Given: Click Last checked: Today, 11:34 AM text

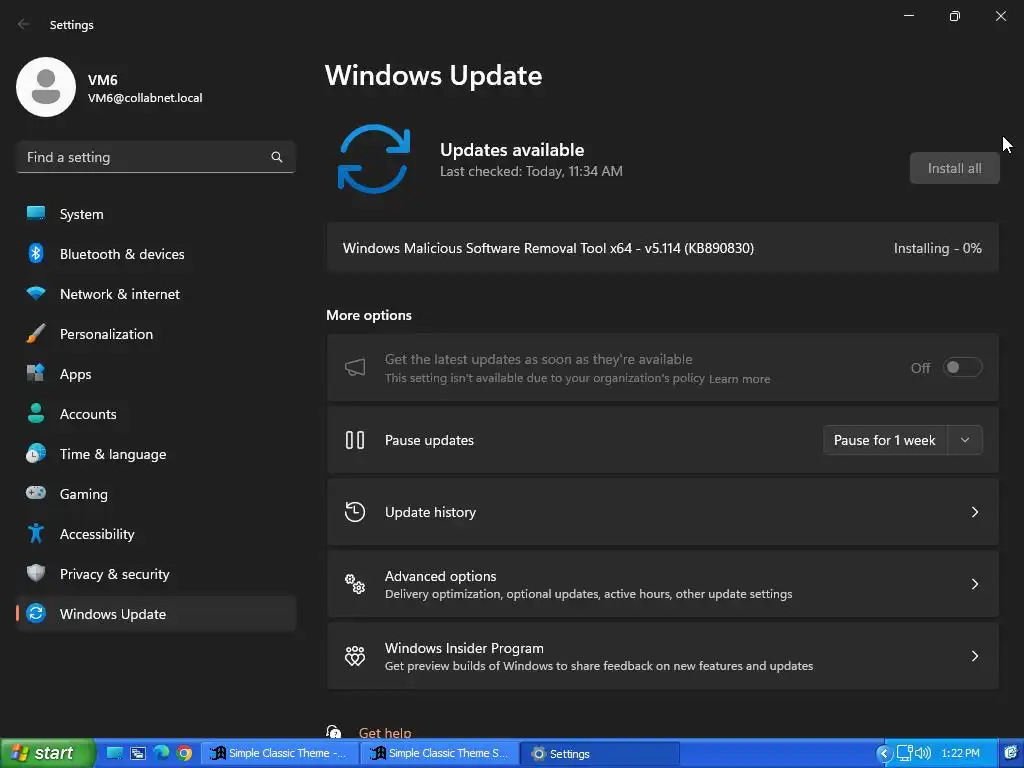Looking at the screenshot, I should point(531,171).
